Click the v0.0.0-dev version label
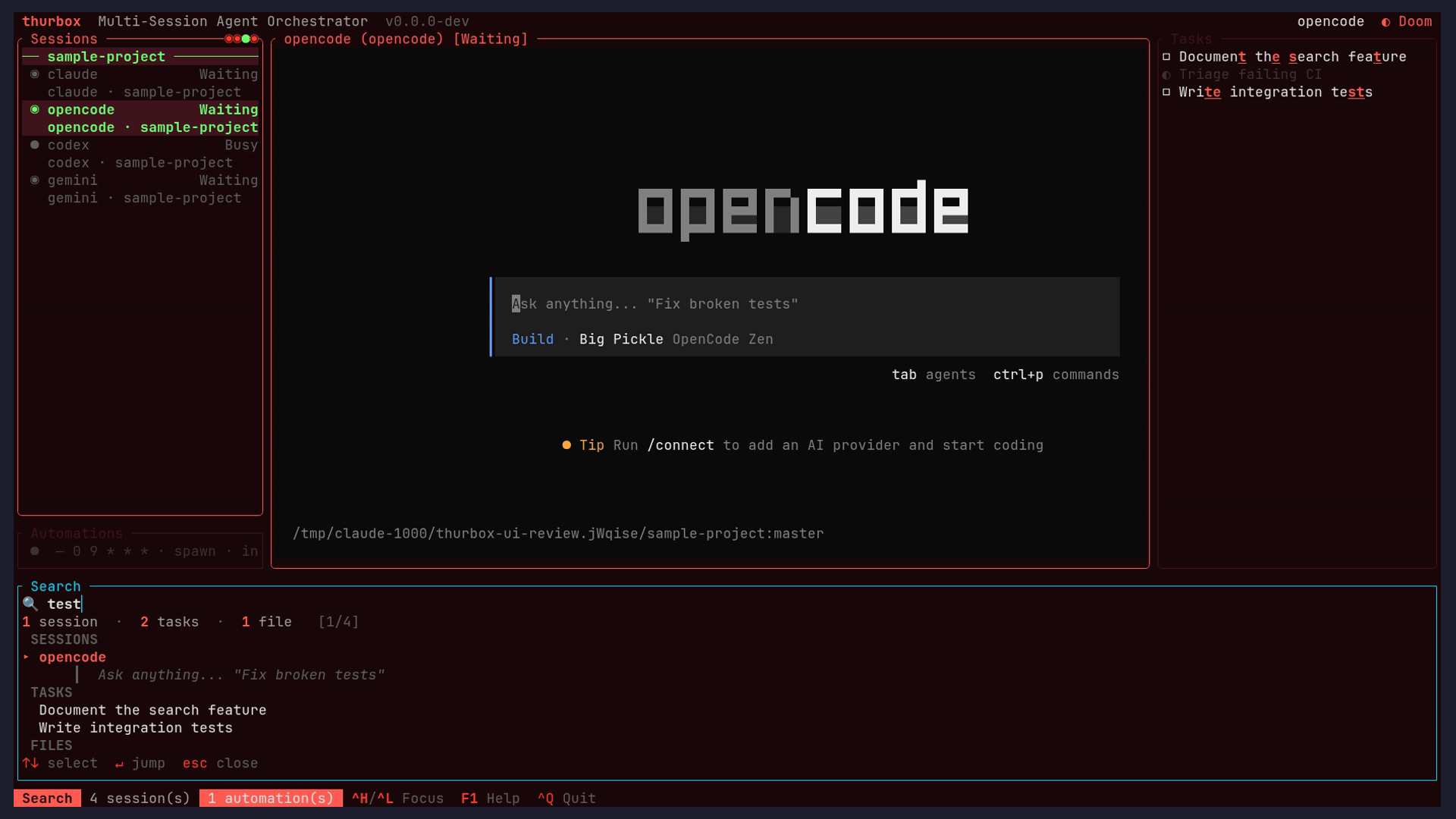Viewport: 1456px width, 819px height. point(427,22)
